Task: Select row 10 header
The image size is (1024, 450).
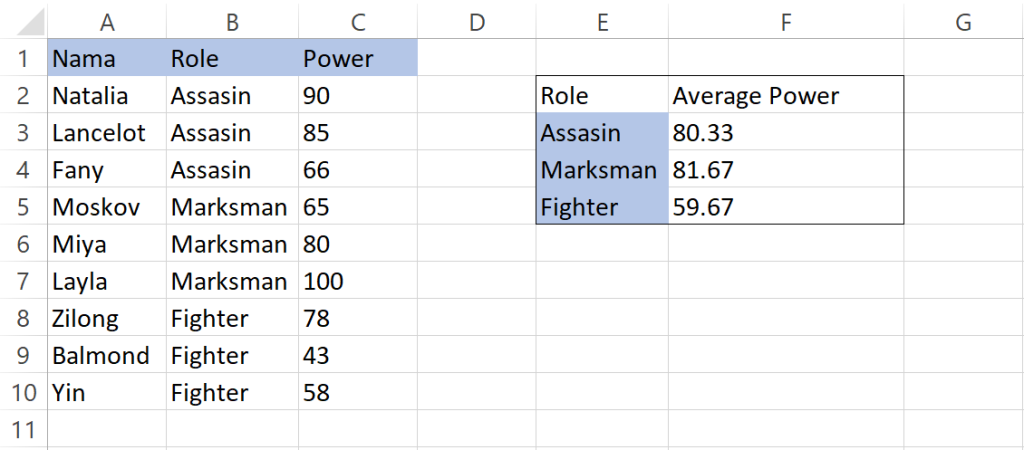Action: (23, 393)
